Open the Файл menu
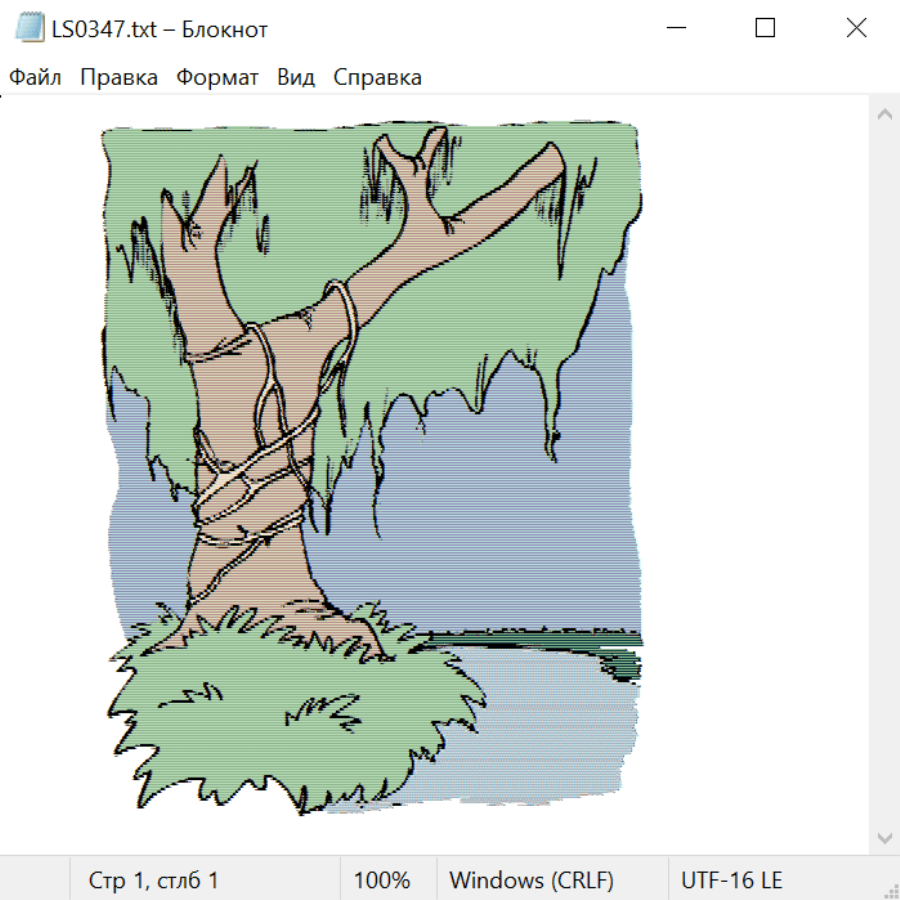900x900 pixels. [x=35, y=77]
